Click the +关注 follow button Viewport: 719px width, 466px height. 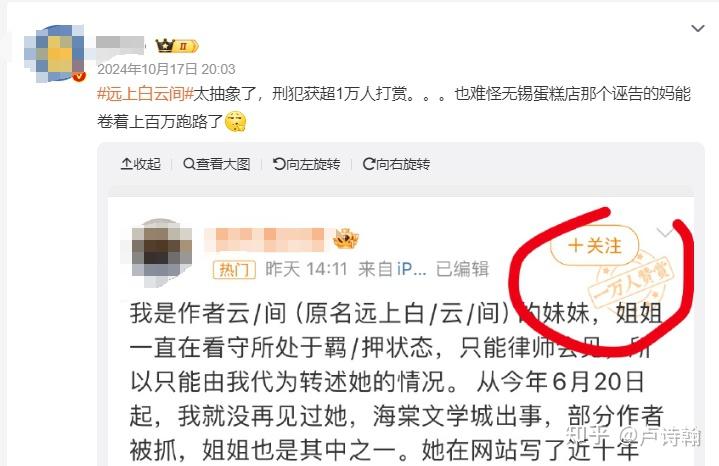(x=594, y=246)
